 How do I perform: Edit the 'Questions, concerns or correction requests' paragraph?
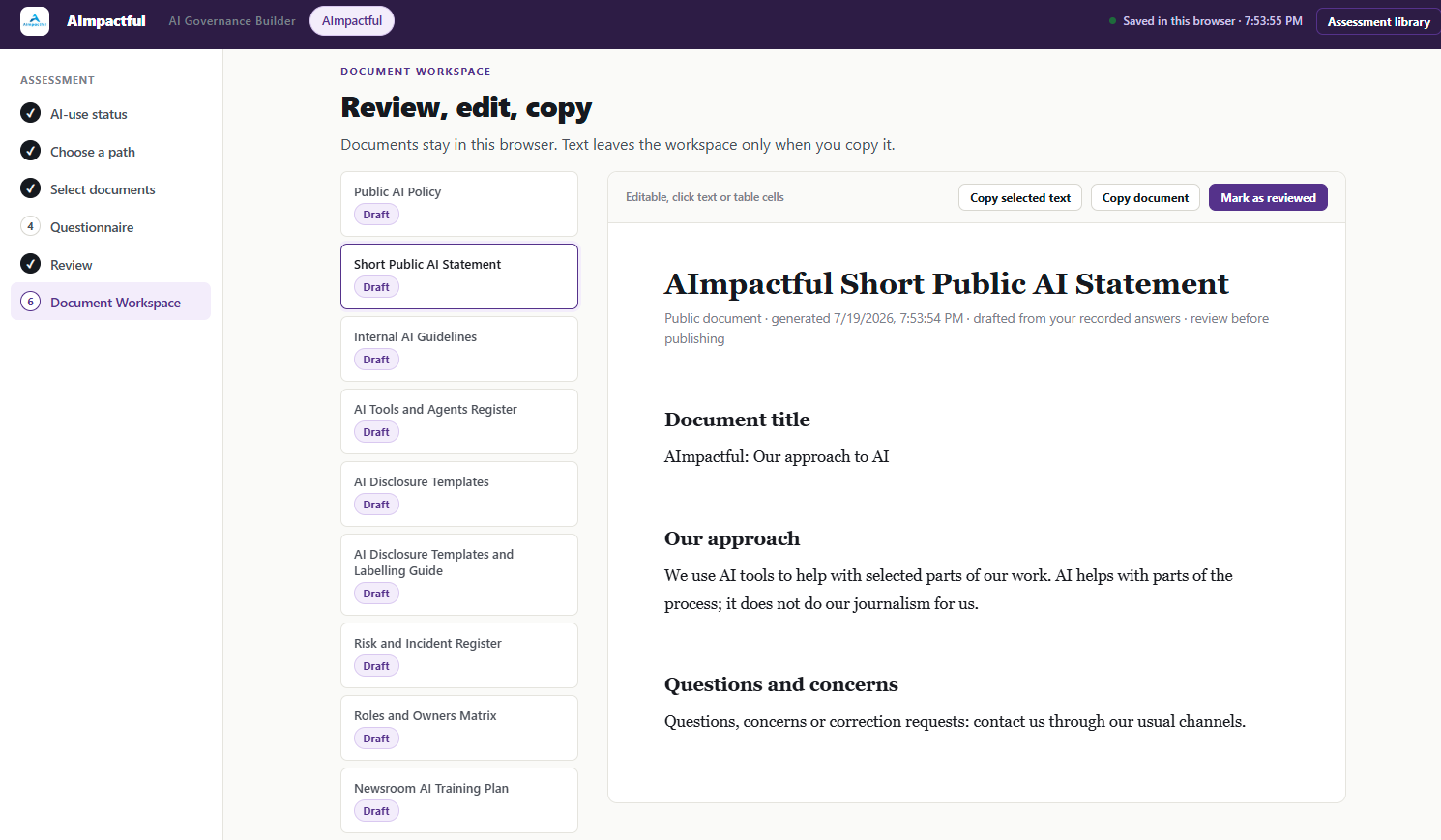tap(955, 721)
